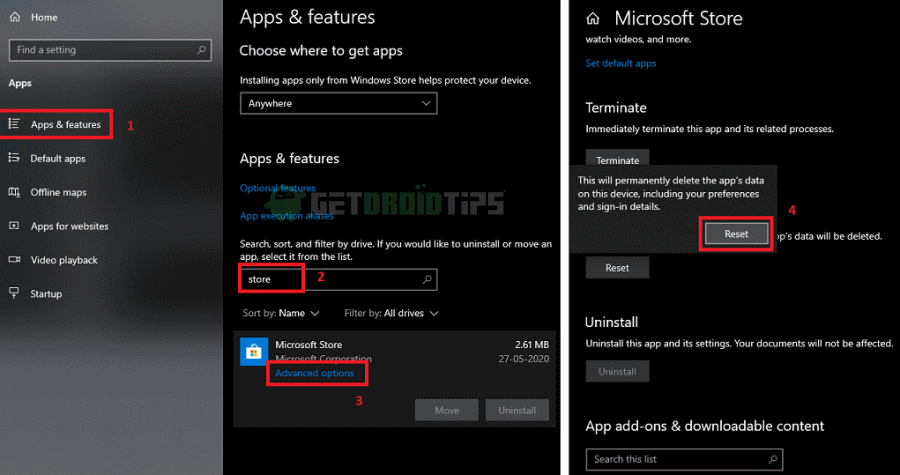Click the Microsoft Store app icon

255,351
